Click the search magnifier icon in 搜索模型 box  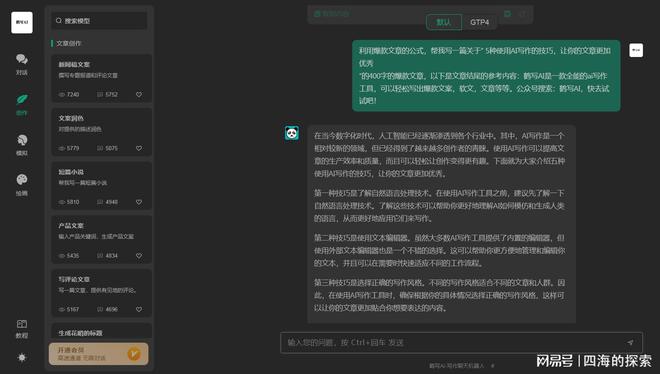(x=59, y=21)
